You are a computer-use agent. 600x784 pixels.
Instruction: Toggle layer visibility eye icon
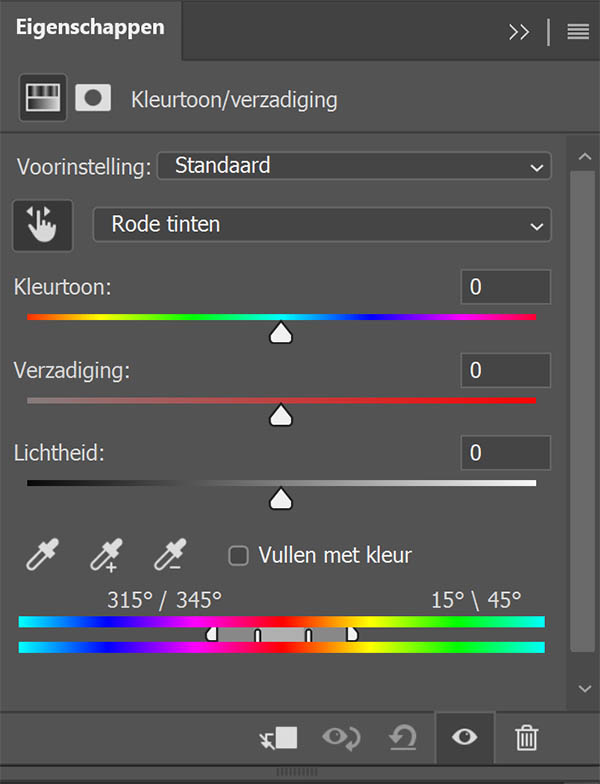(464, 738)
